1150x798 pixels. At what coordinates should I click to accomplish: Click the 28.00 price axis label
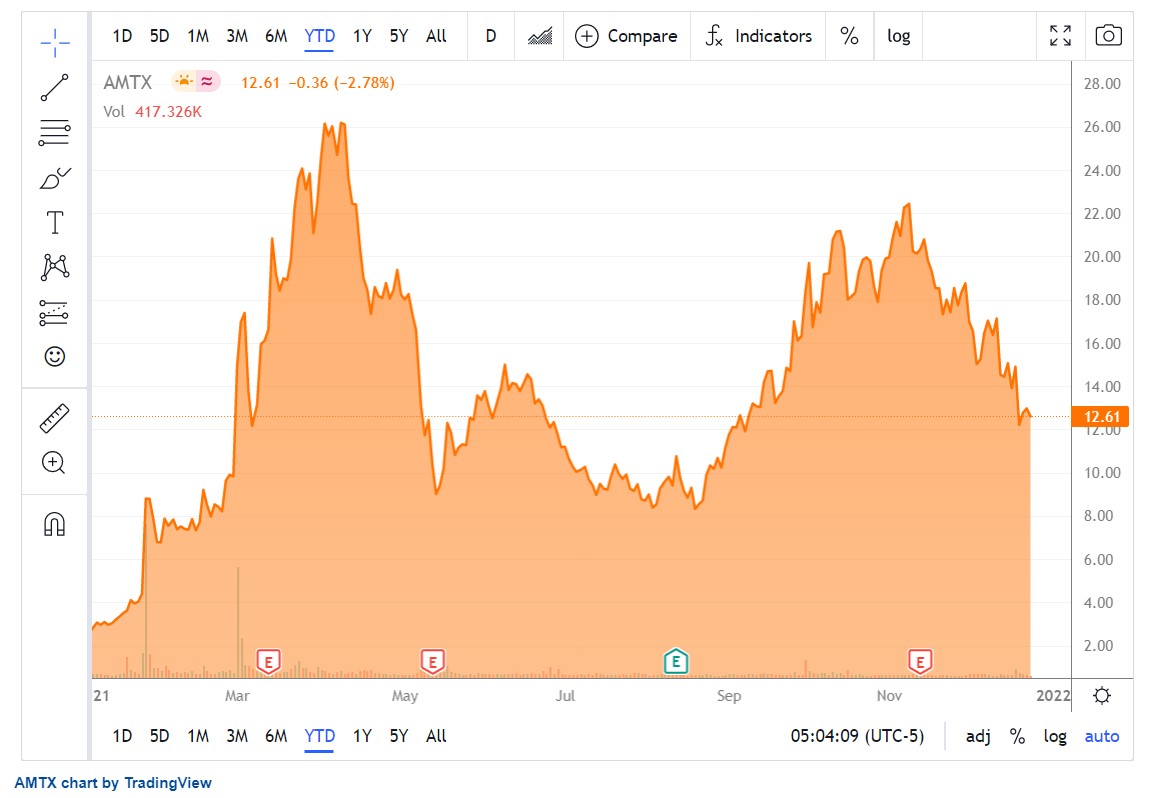point(1102,84)
